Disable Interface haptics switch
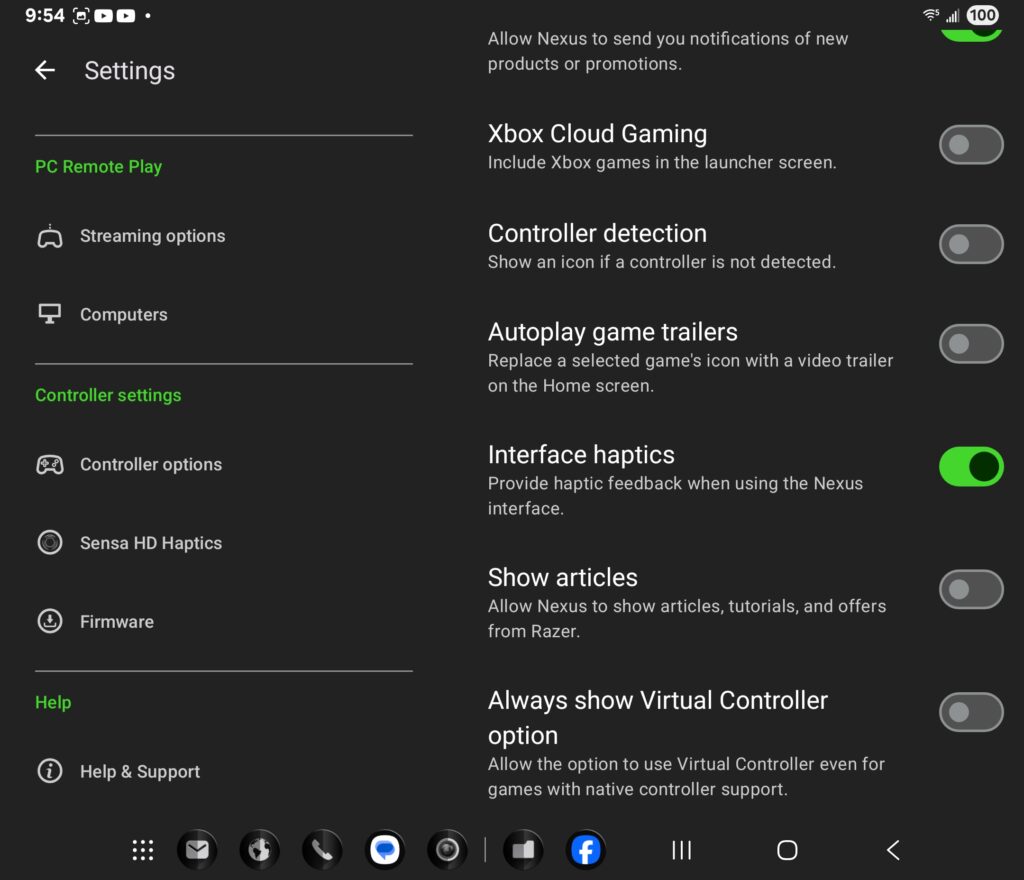This screenshot has width=1024, height=880. [971, 467]
